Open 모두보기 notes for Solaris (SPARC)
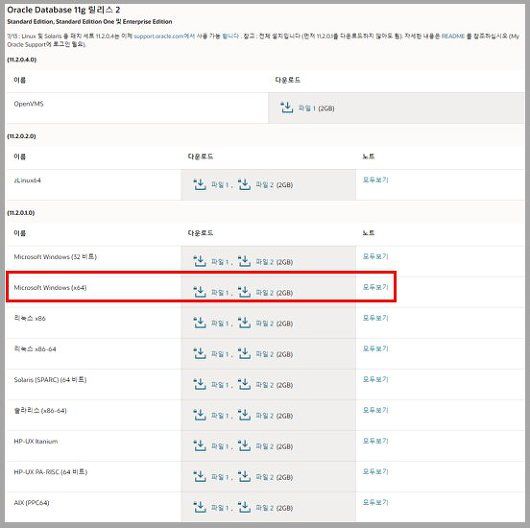The image size is (530, 528). (x=375, y=379)
